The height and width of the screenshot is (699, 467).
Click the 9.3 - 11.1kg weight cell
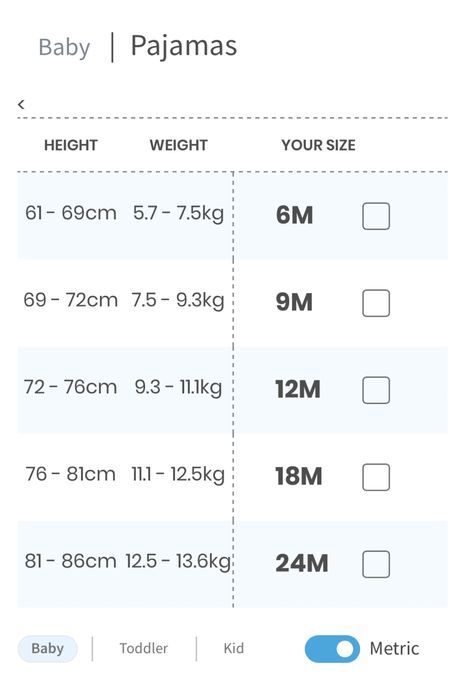pyautogui.click(x=178, y=387)
